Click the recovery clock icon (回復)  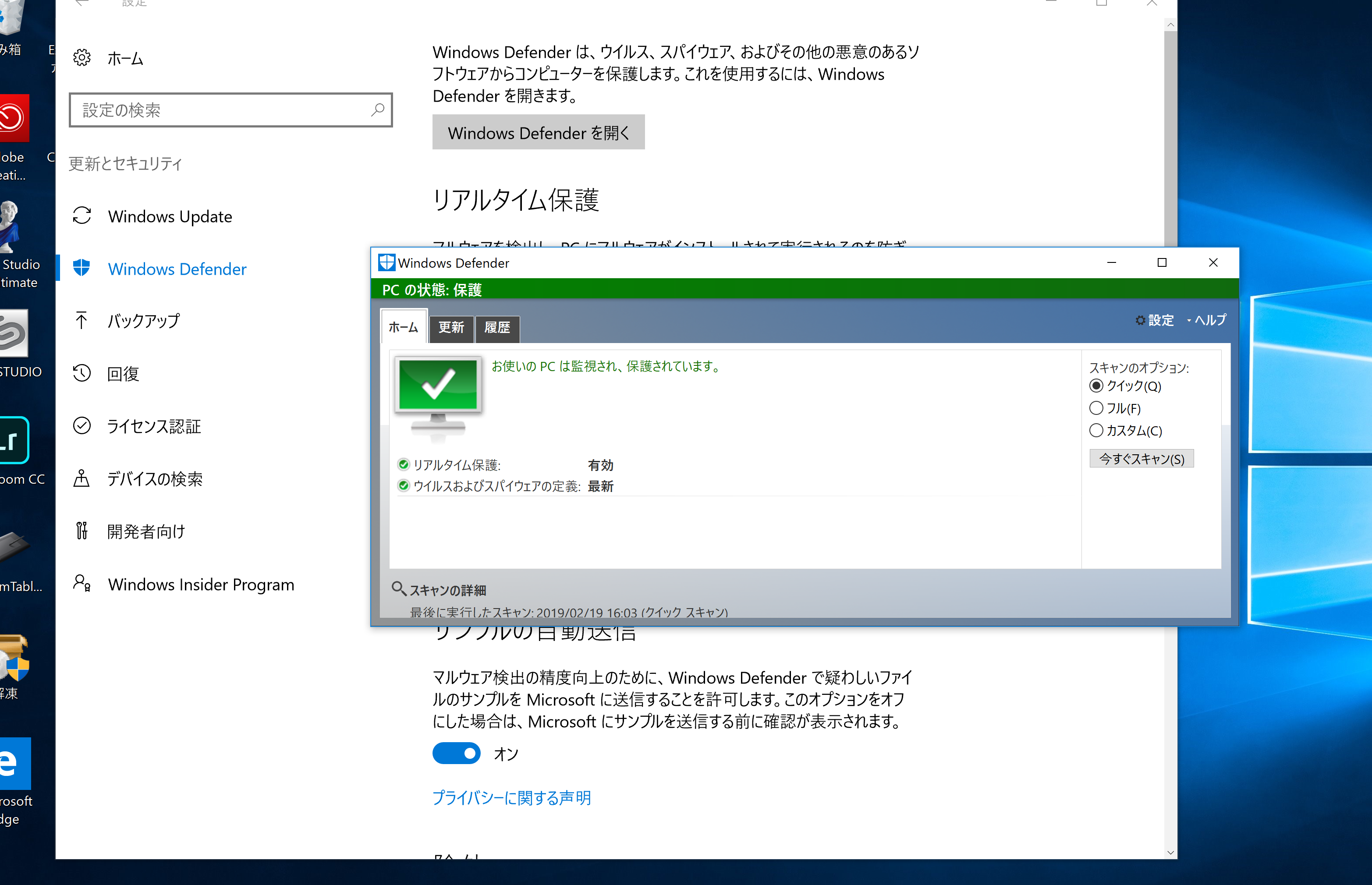click(82, 373)
